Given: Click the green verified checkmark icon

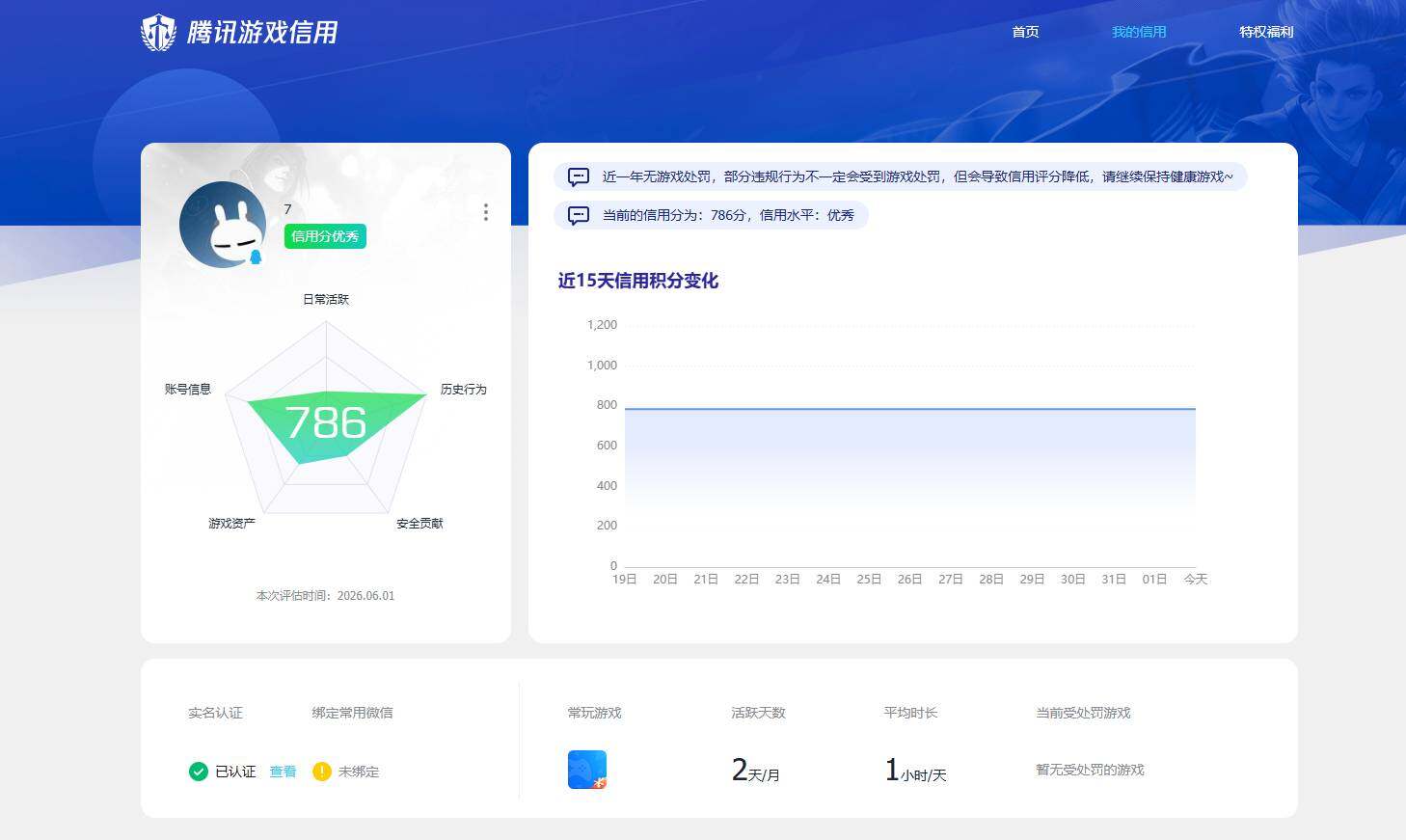Looking at the screenshot, I should click(199, 772).
